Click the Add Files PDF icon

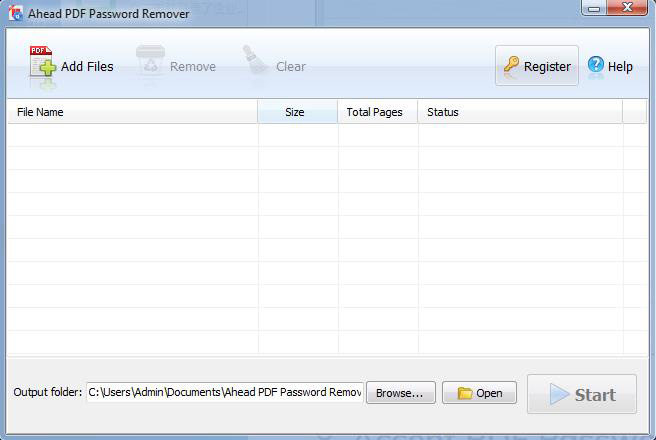42,64
